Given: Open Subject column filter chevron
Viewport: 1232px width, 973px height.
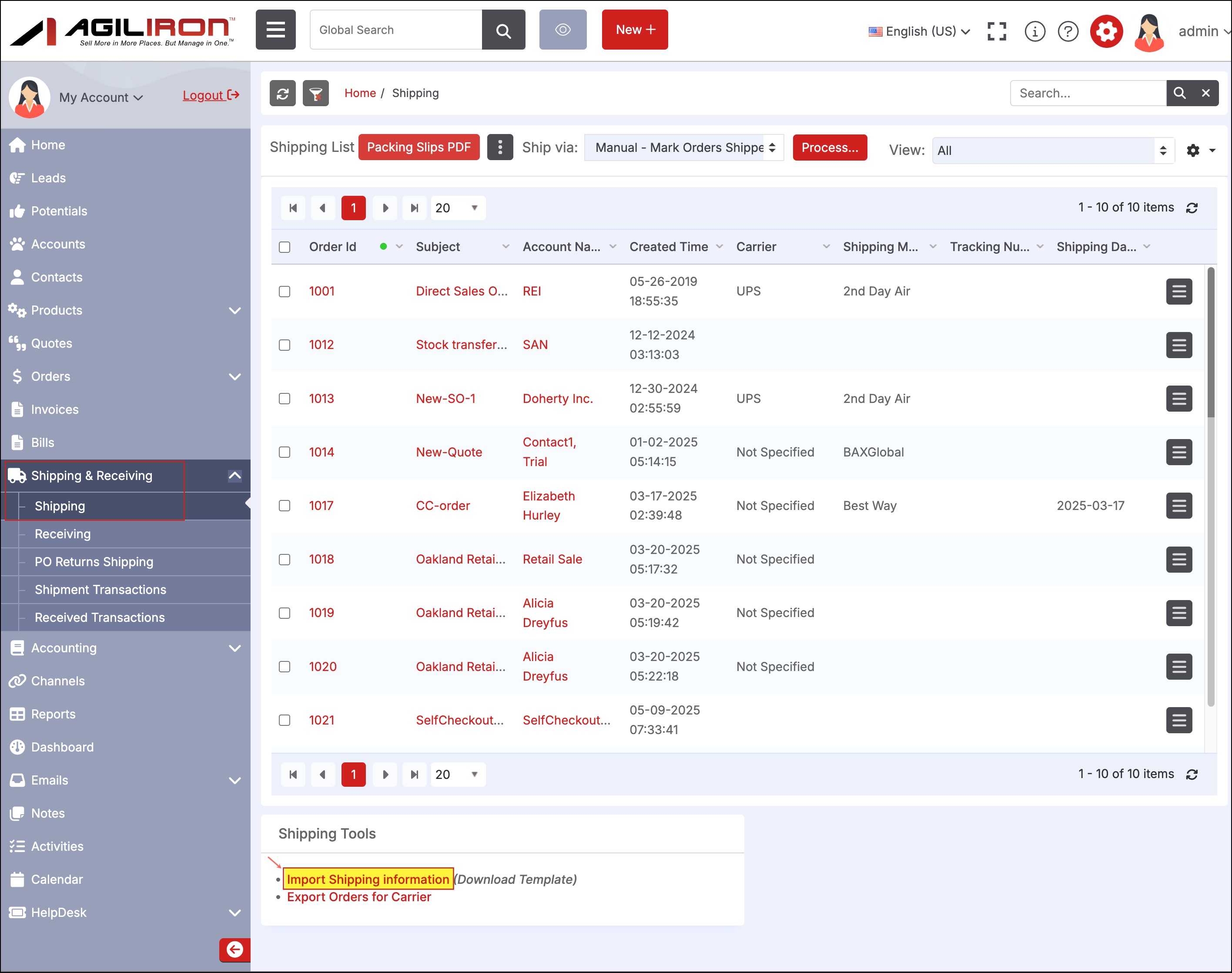Looking at the screenshot, I should coord(505,247).
